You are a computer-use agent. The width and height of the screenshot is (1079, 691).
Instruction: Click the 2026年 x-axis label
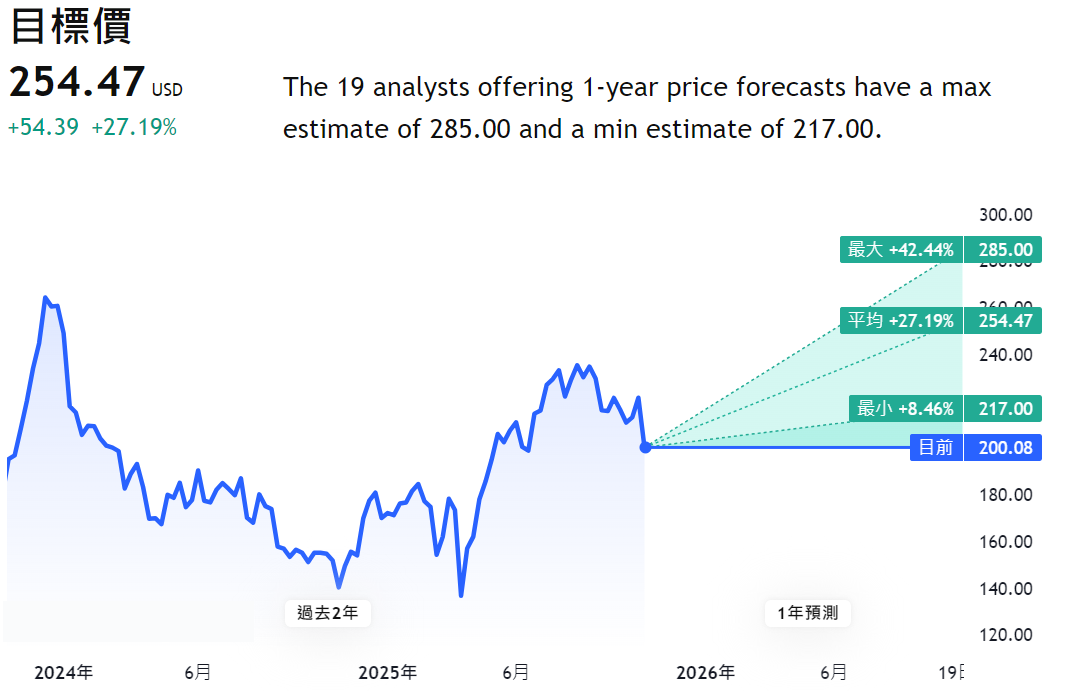pyautogui.click(x=705, y=672)
